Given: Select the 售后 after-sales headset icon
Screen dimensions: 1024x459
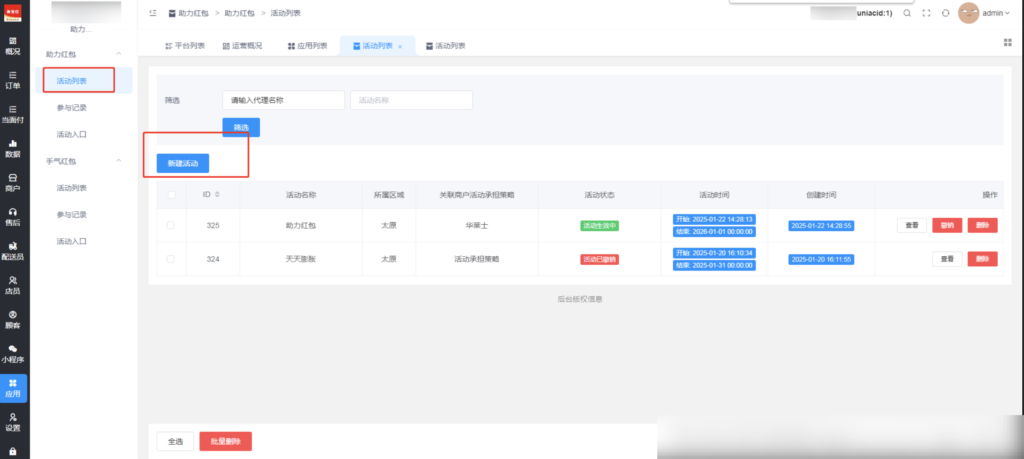Looking at the screenshot, I should [13, 216].
